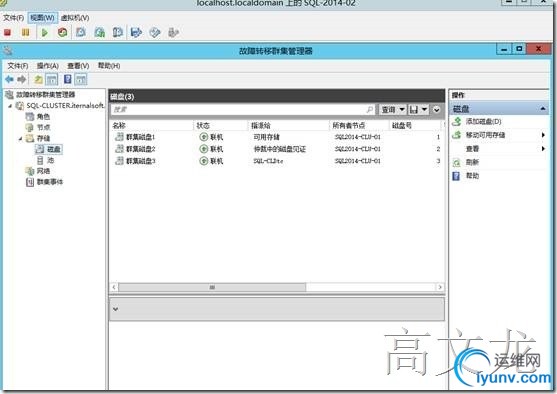
Task: Click the add disk icon in the actions pane
Action: click(x=456, y=122)
